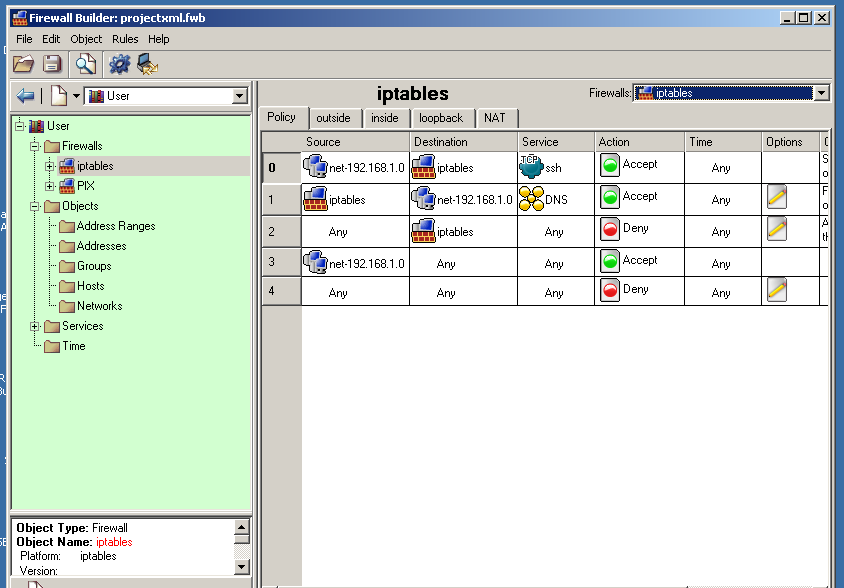Click the net-192.168.1.0 source icon in rule 0

[x=315, y=166]
